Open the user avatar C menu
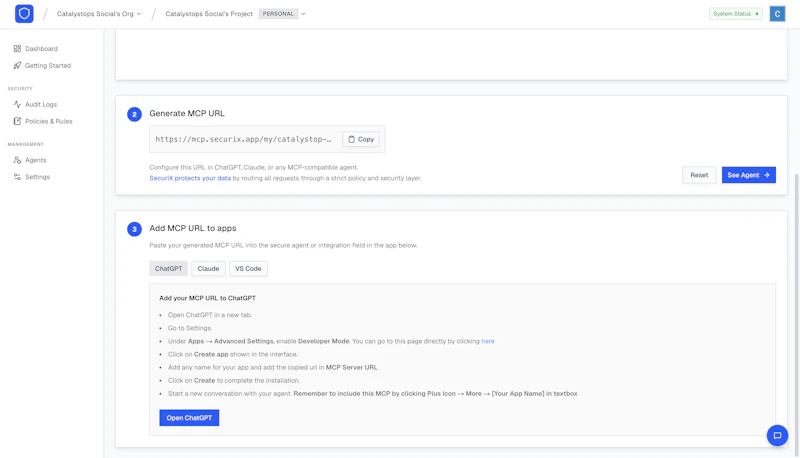This screenshot has height=458, width=800. (777, 14)
